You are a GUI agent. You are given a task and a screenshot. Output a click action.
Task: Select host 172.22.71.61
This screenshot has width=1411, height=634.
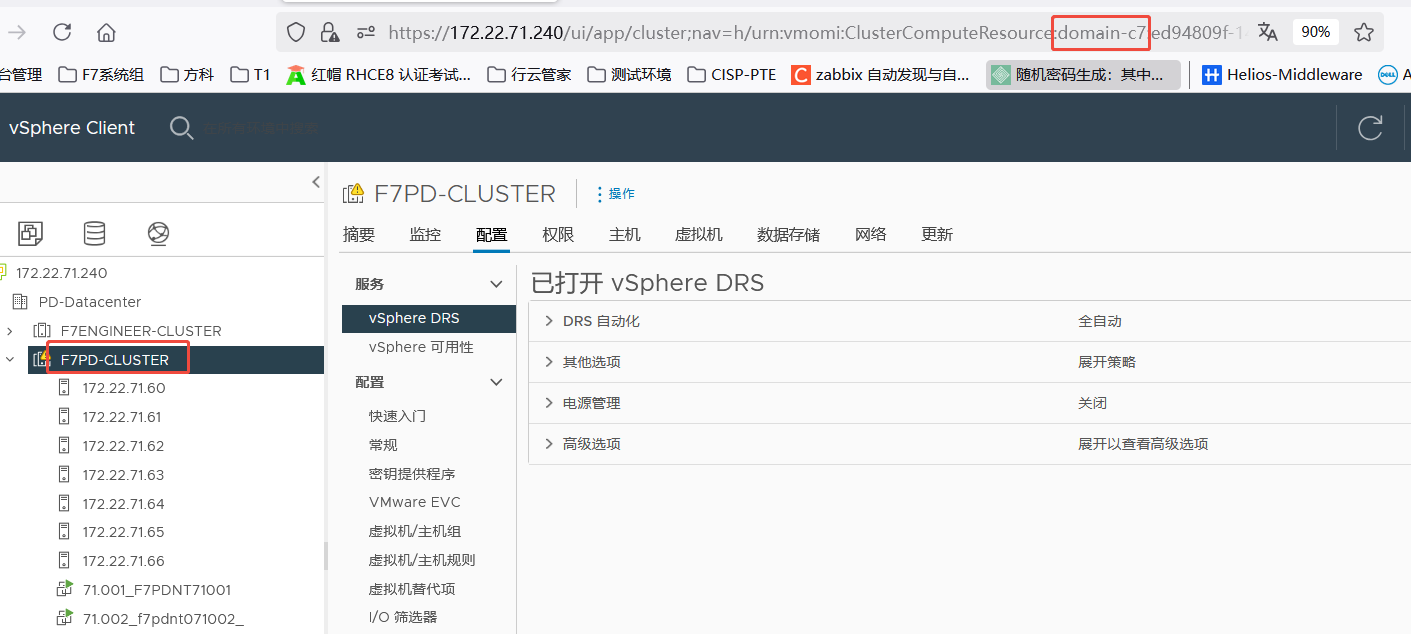[x=121, y=417]
